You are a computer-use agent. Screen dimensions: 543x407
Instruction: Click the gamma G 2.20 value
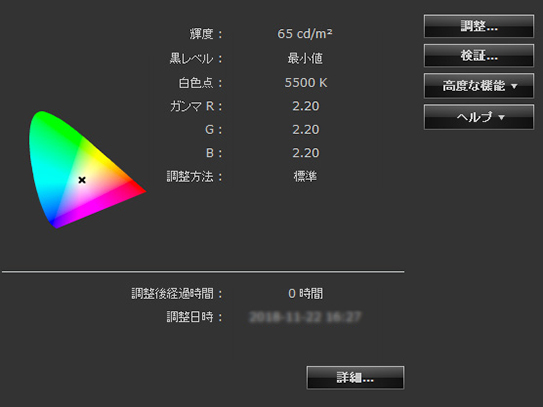[x=305, y=130]
